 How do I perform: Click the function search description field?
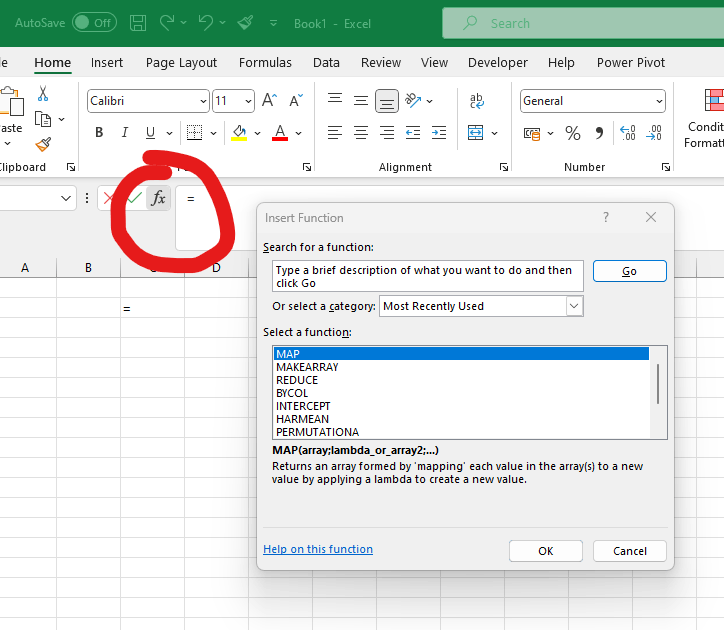point(428,276)
